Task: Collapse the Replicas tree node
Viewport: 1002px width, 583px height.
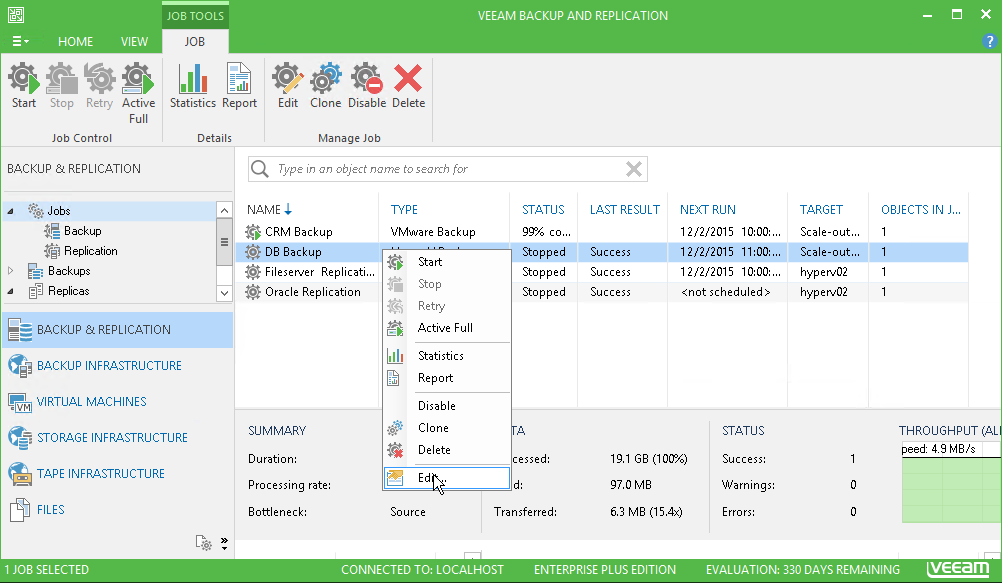Action: [x=10, y=291]
